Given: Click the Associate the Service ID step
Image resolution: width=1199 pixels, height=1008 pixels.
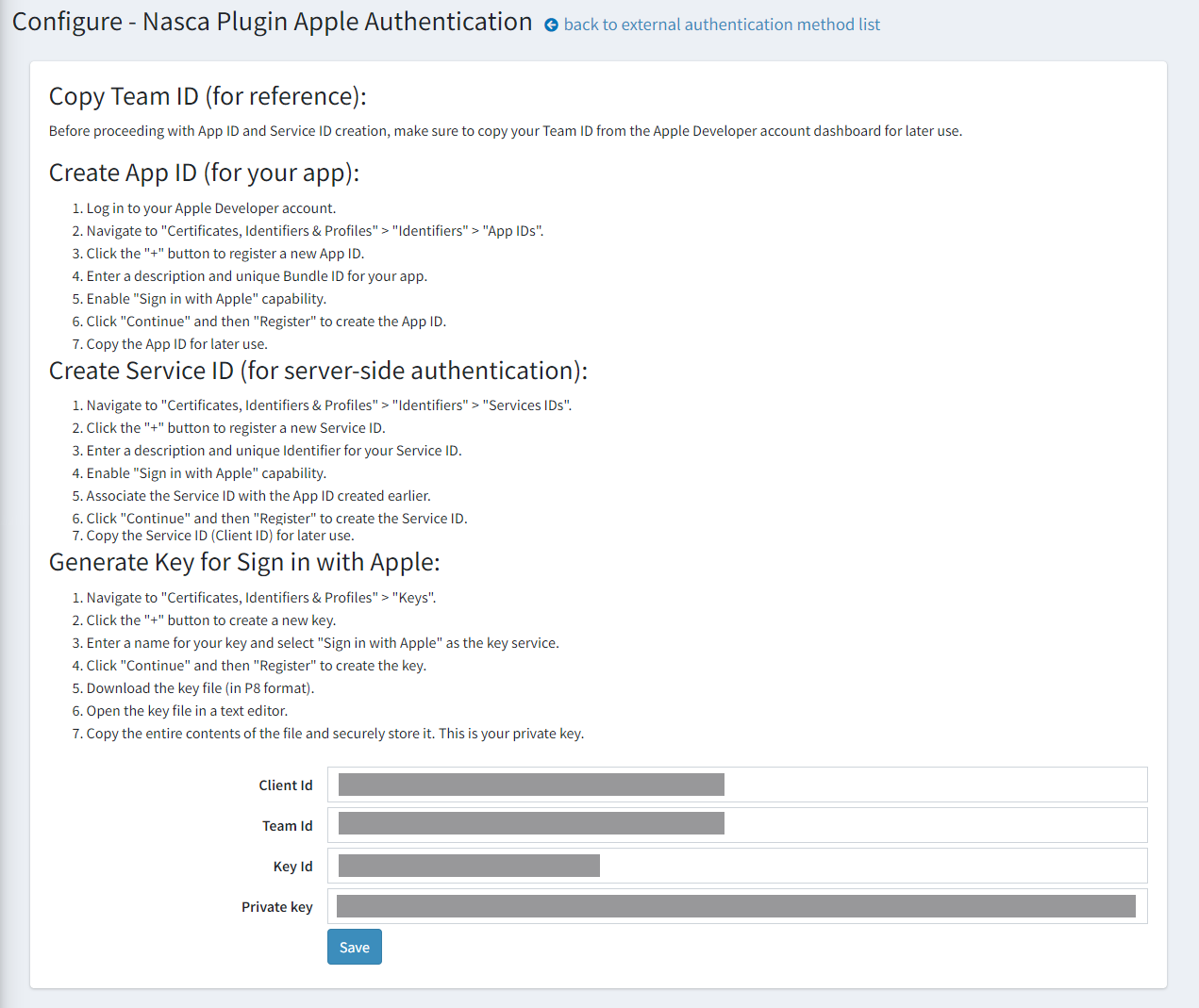Looking at the screenshot, I should click(258, 496).
